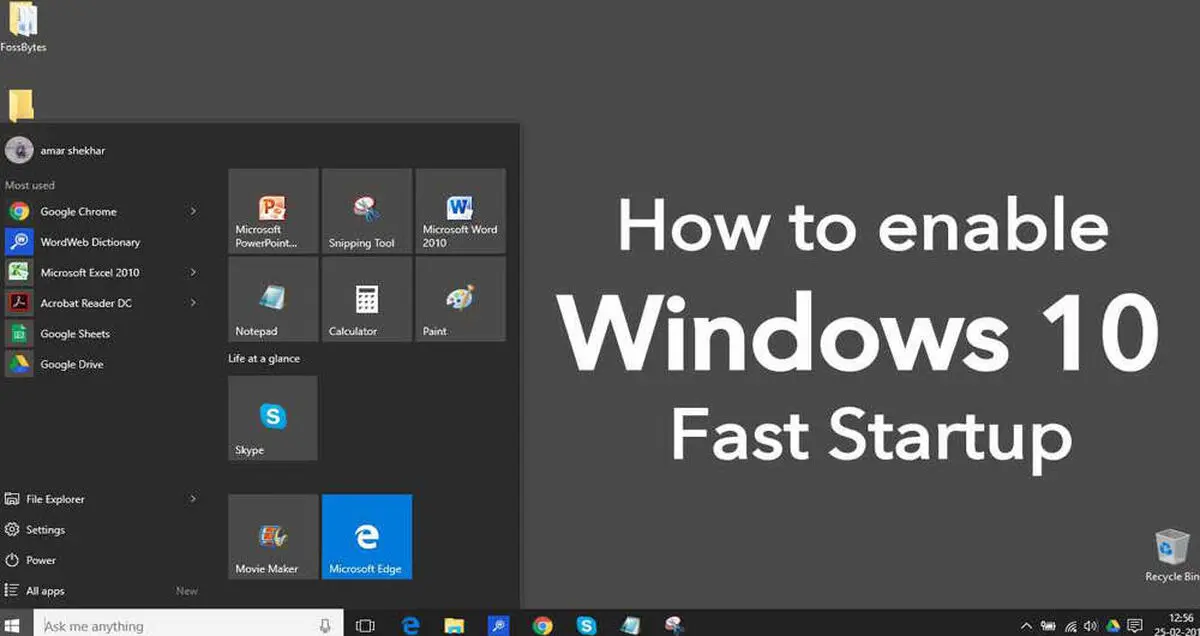Click the volume speaker tray icon

(x=1091, y=626)
